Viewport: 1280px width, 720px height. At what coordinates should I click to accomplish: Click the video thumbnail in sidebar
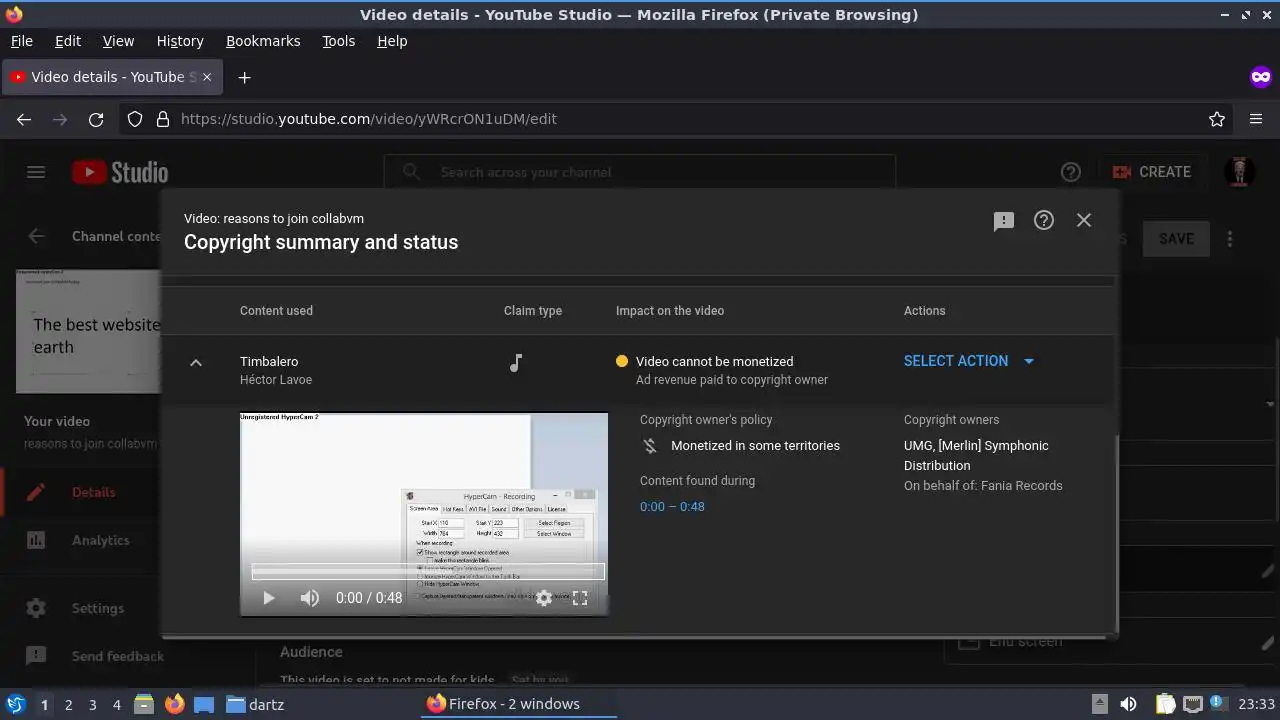(x=88, y=331)
